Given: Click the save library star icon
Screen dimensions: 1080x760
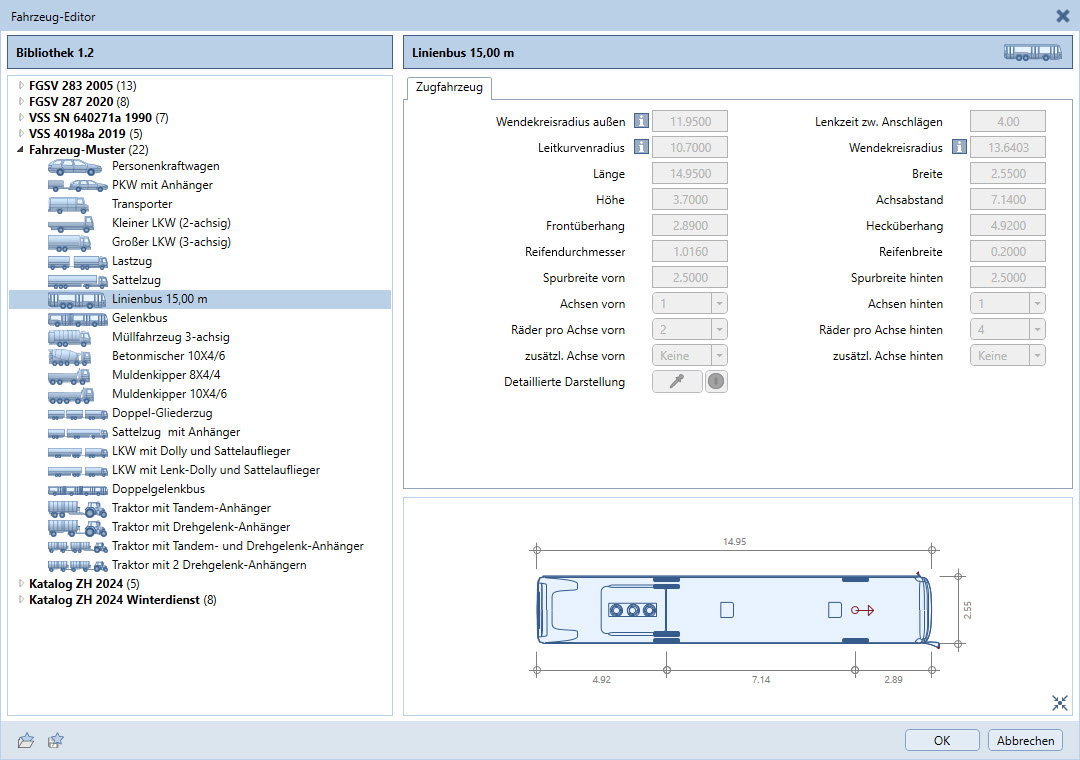Looking at the screenshot, I should click(57, 740).
